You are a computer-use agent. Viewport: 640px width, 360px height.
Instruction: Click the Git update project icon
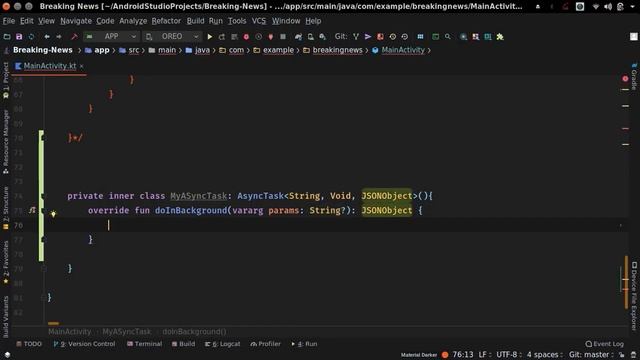coord(356,37)
